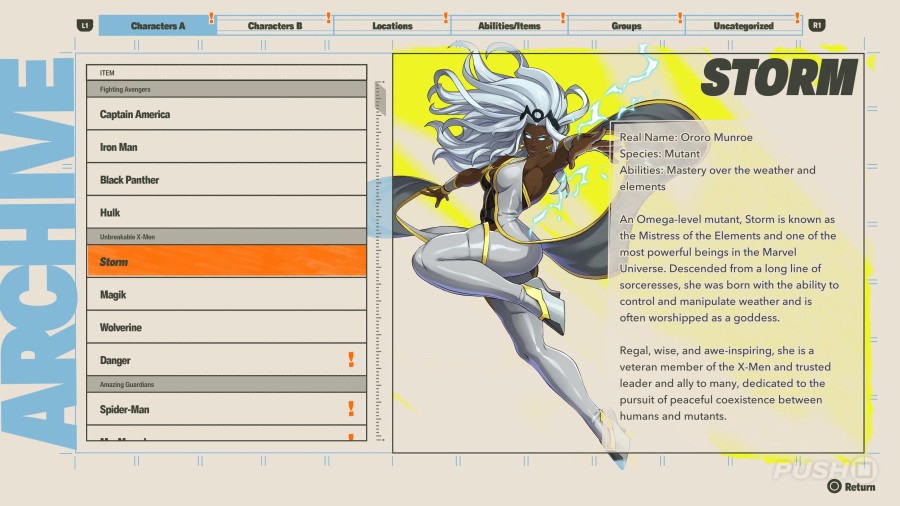
Task: Click the Real Name: Ororo Munroe line
Action: point(686,137)
